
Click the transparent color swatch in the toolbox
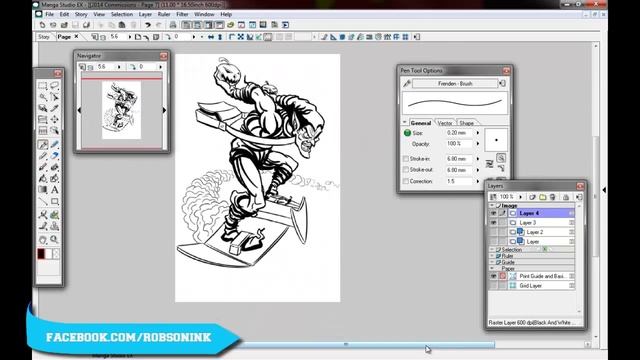coord(56,253)
